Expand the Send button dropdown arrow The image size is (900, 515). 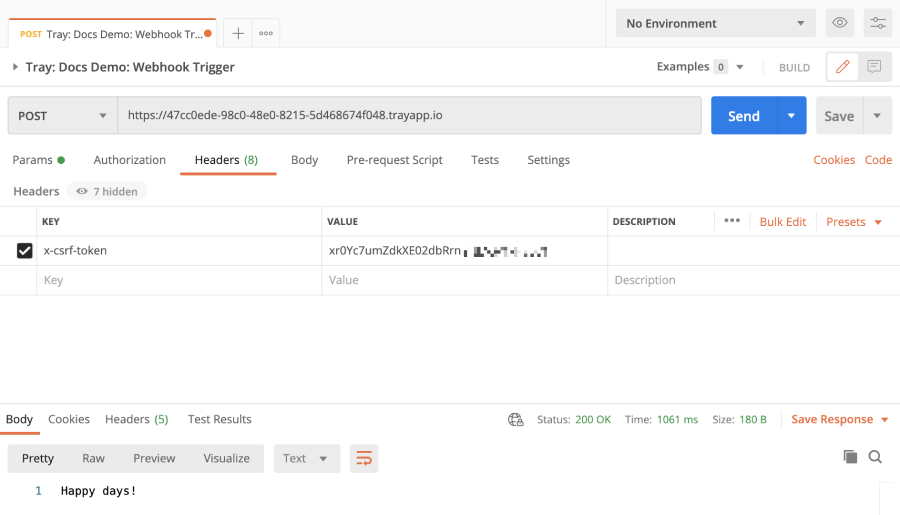point(791,116)
